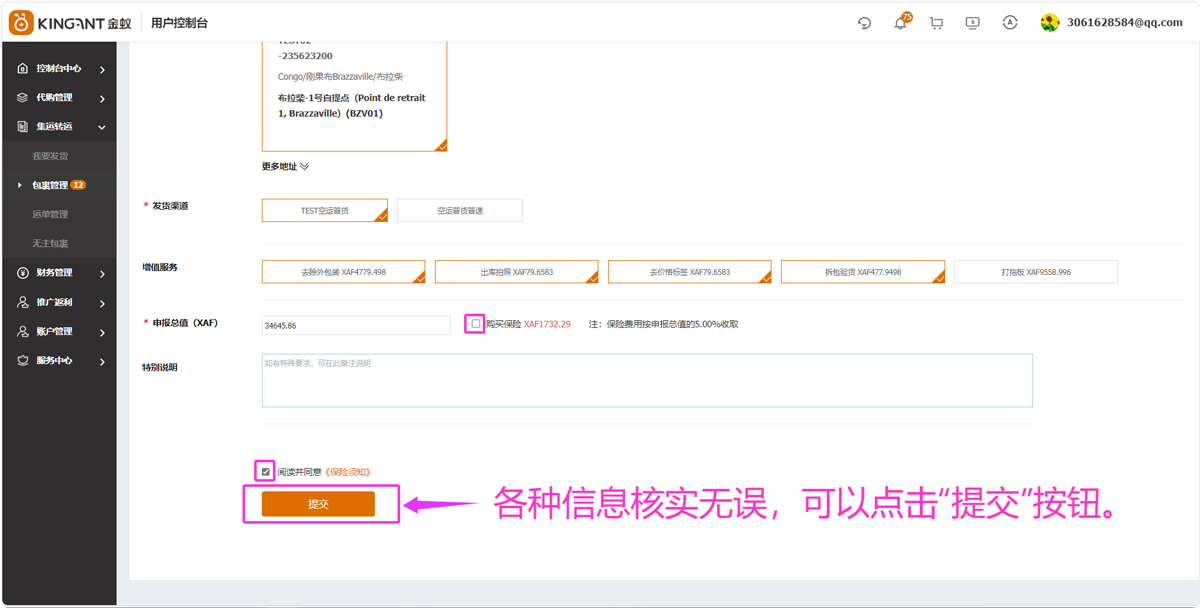Toggle the 打箱包 value-added service option
1200x608 pixels.
coord(1035,271)
